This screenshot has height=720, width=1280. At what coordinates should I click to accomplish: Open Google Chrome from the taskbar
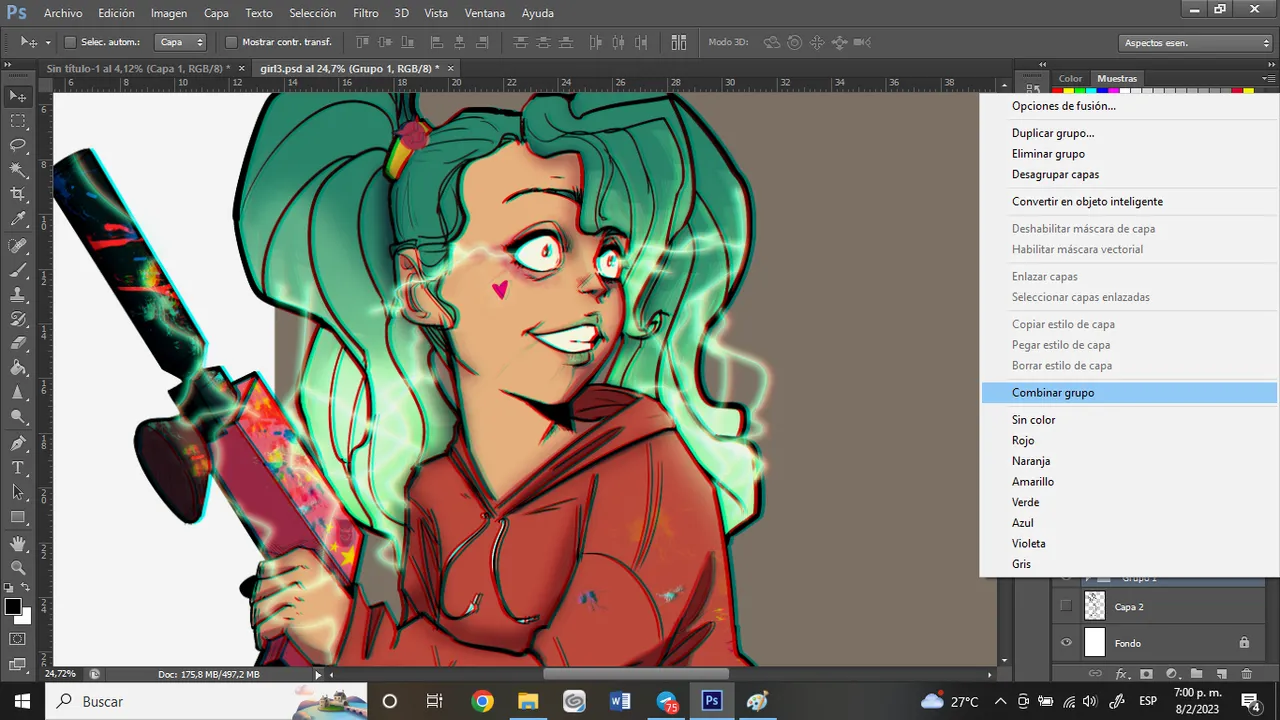[482, 701]
